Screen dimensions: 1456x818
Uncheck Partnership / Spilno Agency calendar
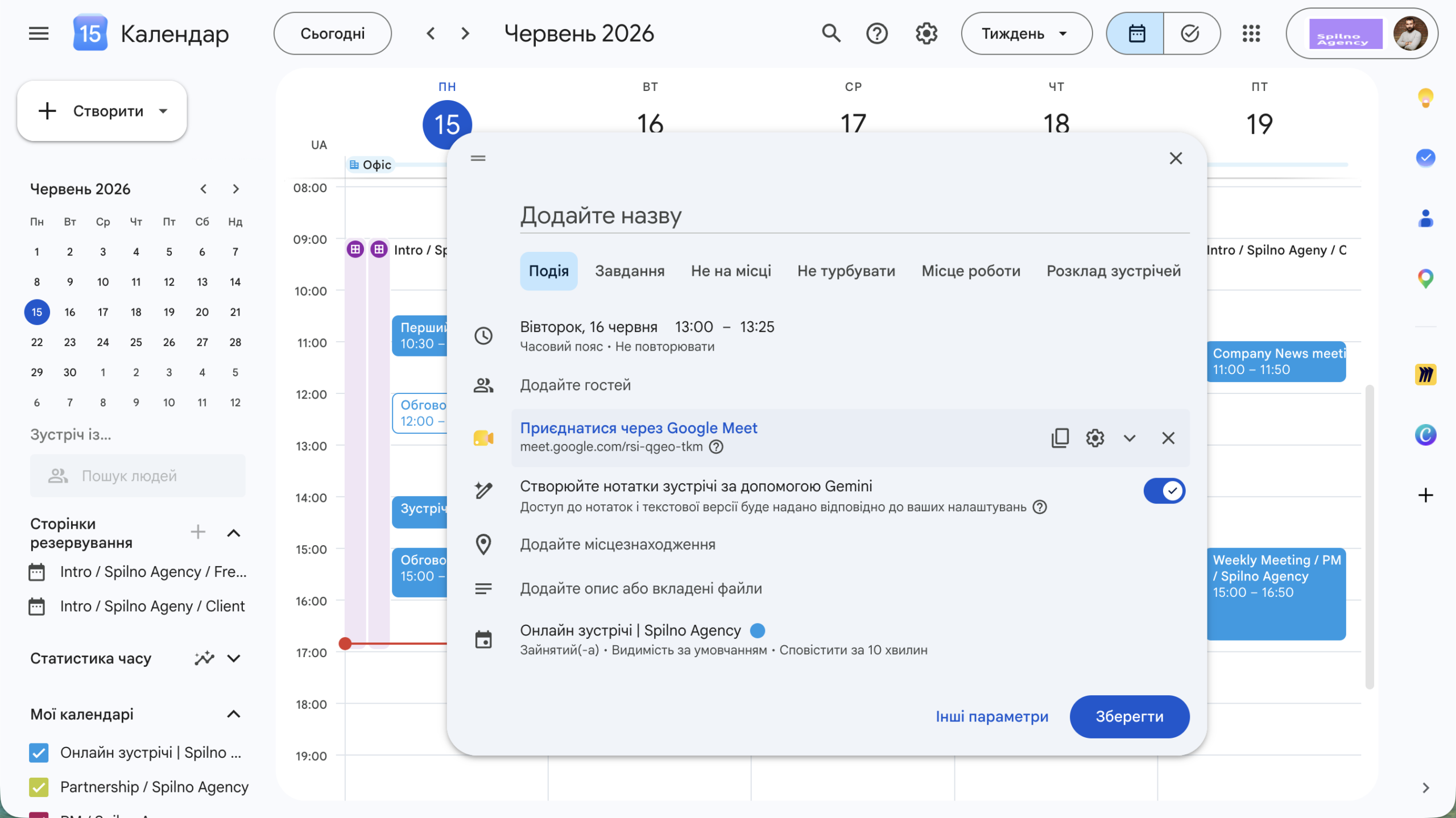pos(39,787)
